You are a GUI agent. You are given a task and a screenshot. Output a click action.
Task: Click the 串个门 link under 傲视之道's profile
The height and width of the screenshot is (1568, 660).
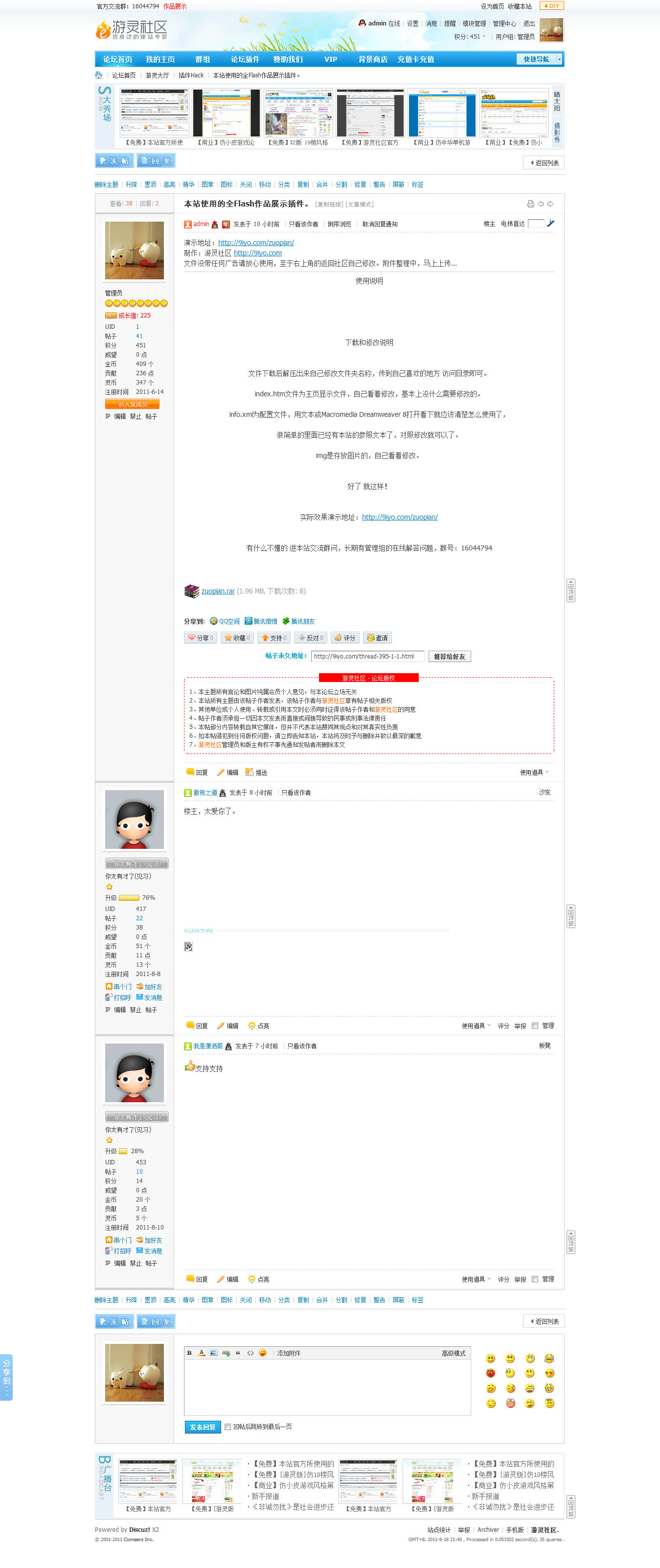click(119, 987)
